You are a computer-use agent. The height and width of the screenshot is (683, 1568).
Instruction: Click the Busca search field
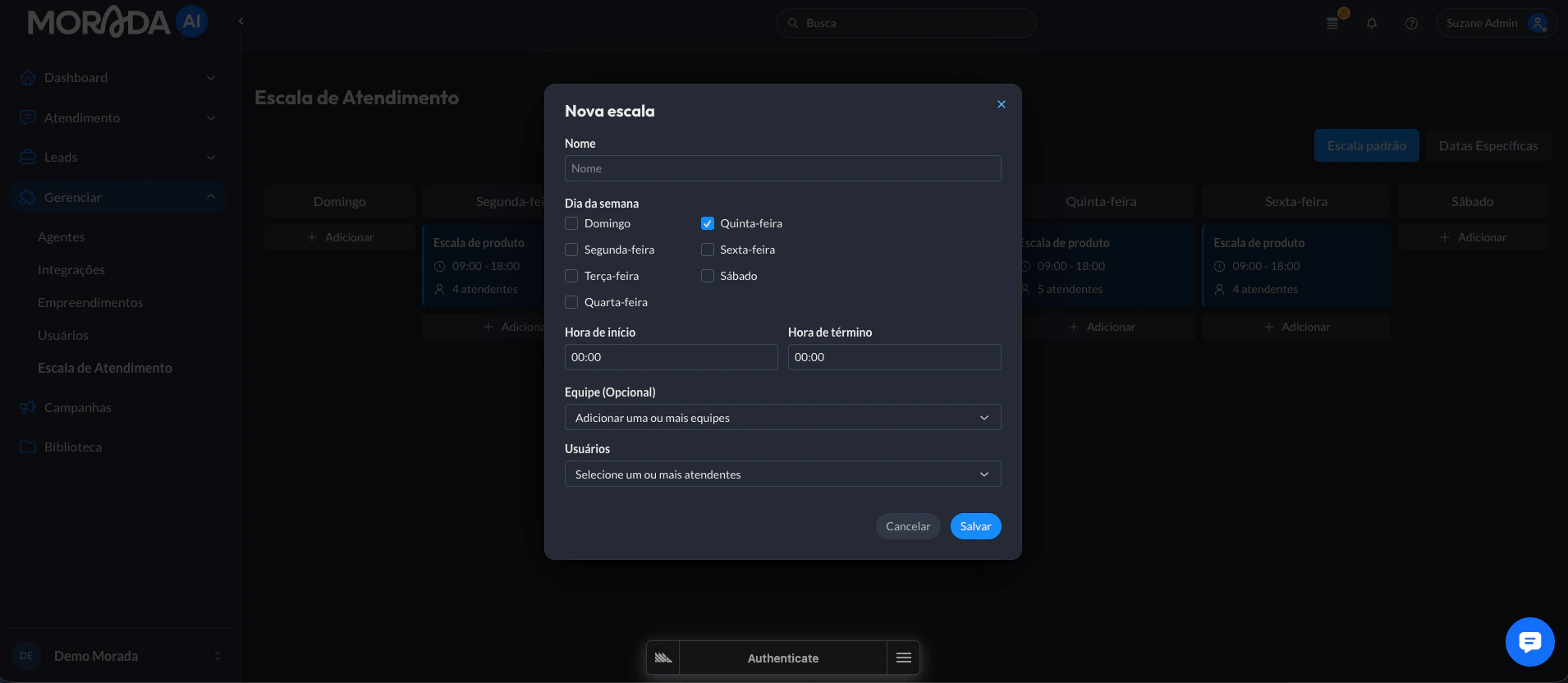(905, 23)
